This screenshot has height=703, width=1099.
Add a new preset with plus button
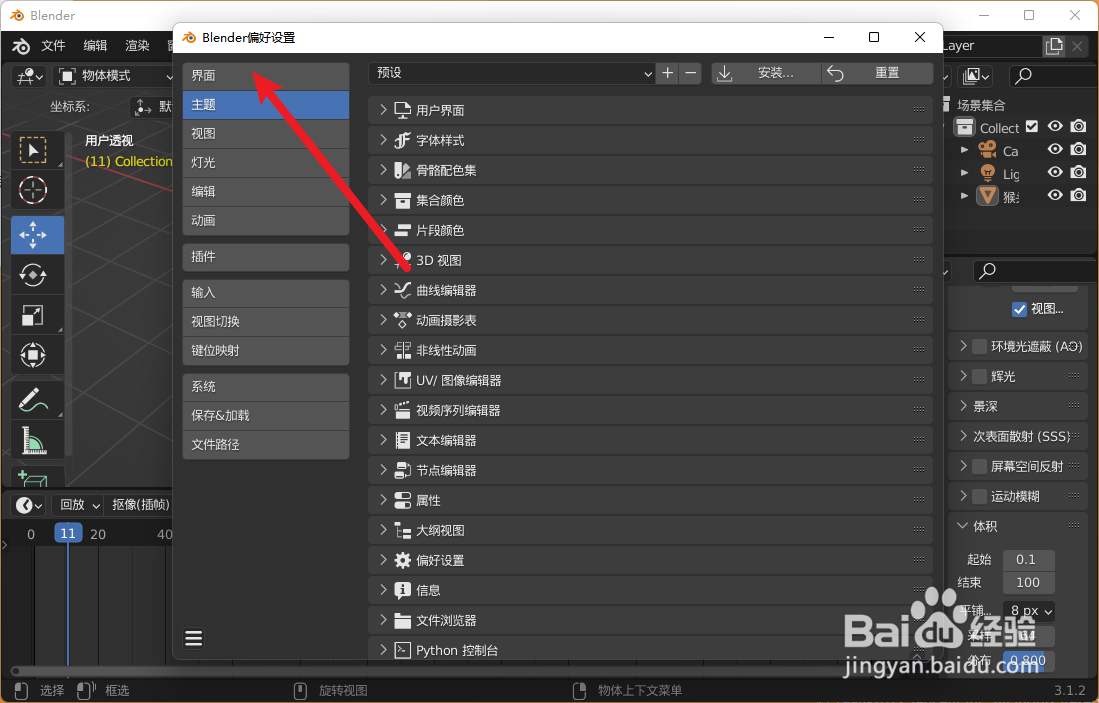coord(668,73)
